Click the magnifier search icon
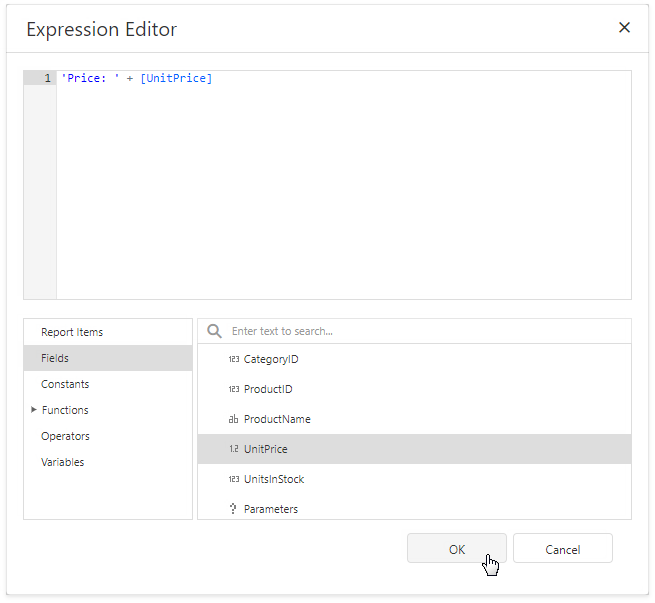 214,331
